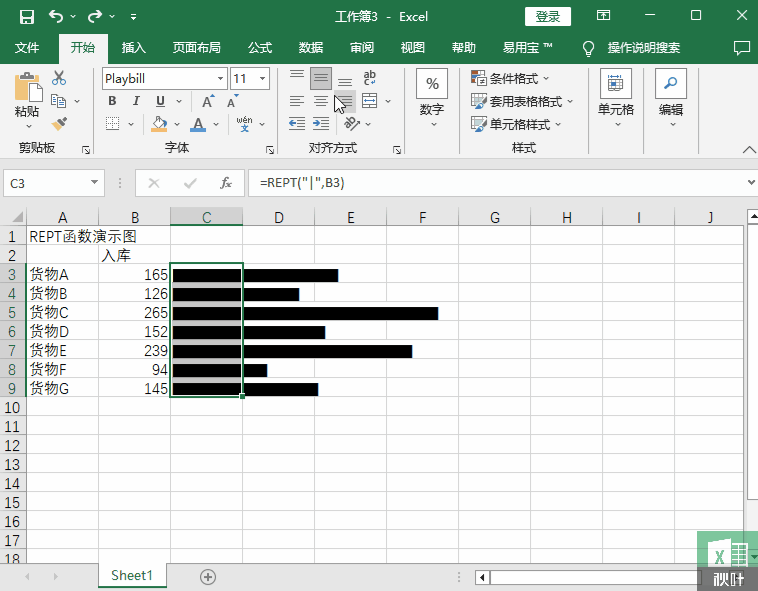Screen dimensions: 758x591
Task: Click the Cut scissors icon
Action: [x=59, y=78]
